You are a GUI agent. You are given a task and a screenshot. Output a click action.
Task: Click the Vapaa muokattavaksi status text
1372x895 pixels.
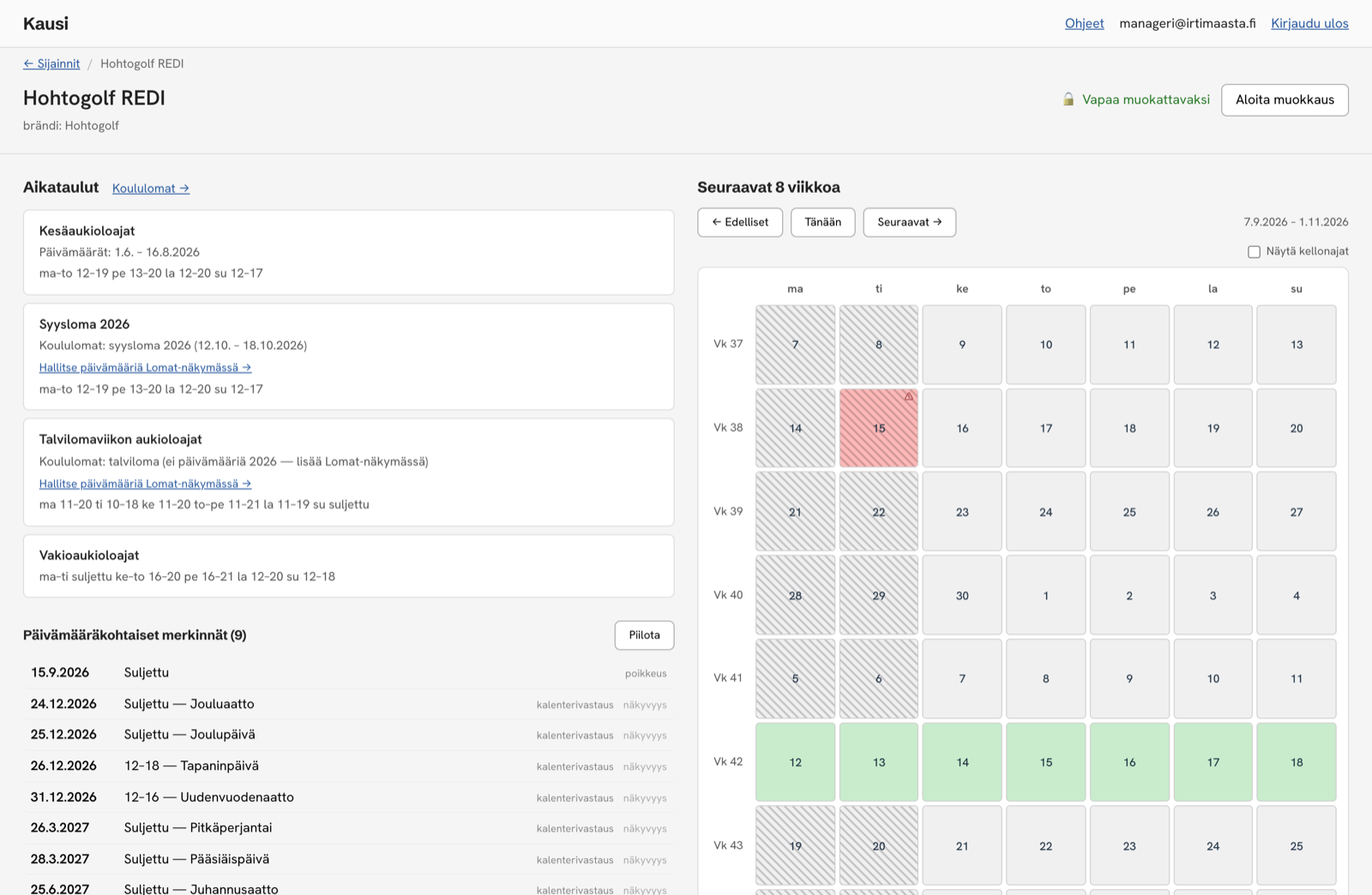tap(1146, 99)
